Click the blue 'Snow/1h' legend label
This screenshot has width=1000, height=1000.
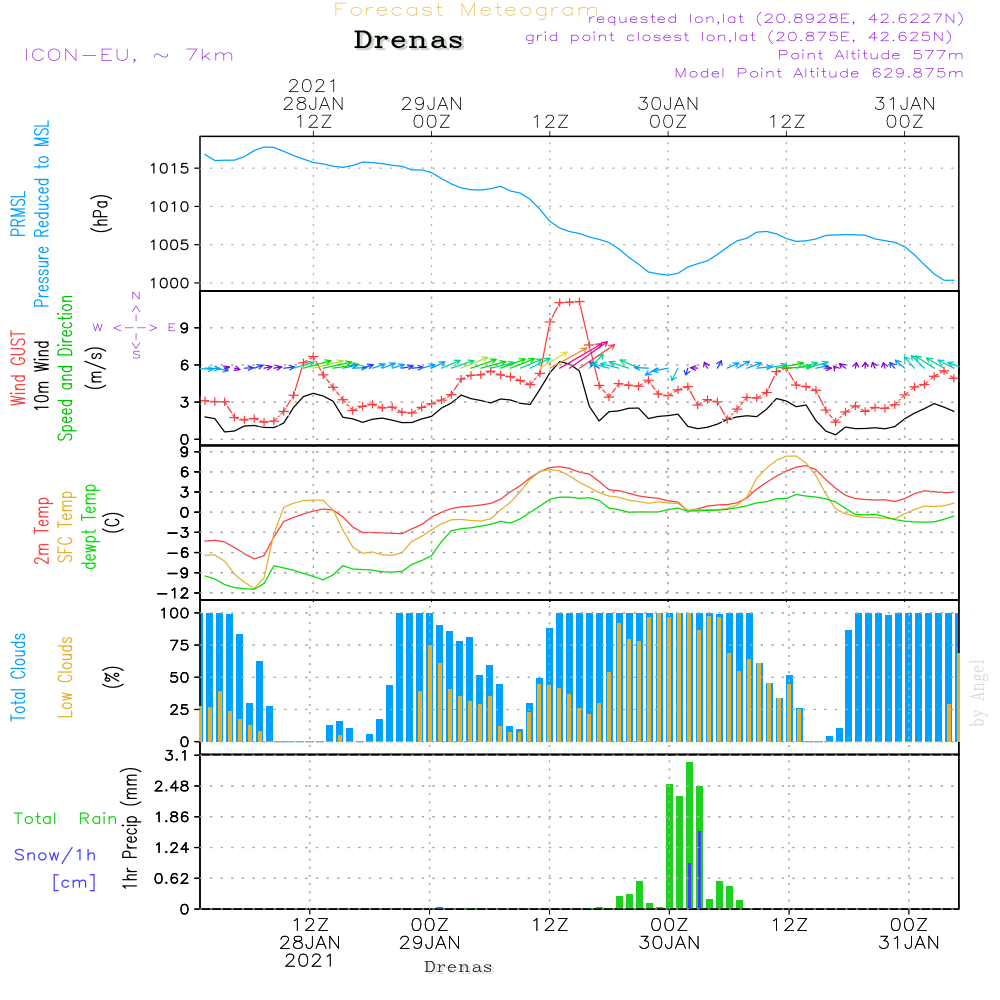[x=55, y=855]
